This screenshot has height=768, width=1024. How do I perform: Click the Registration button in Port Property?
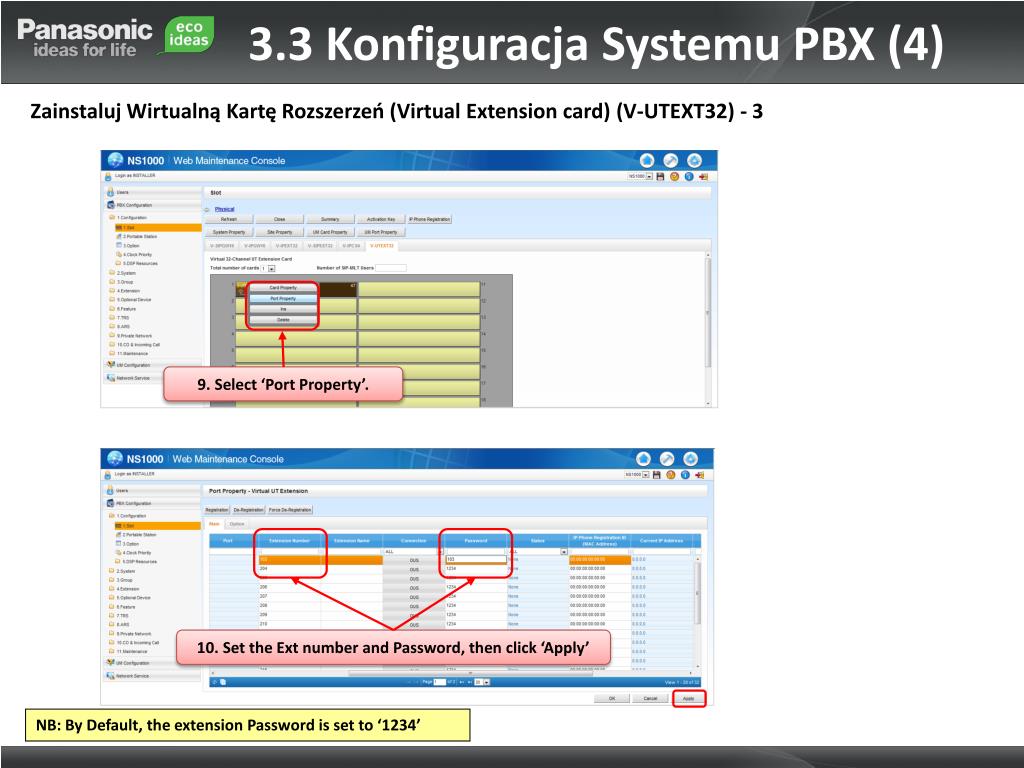click(217, 509)
